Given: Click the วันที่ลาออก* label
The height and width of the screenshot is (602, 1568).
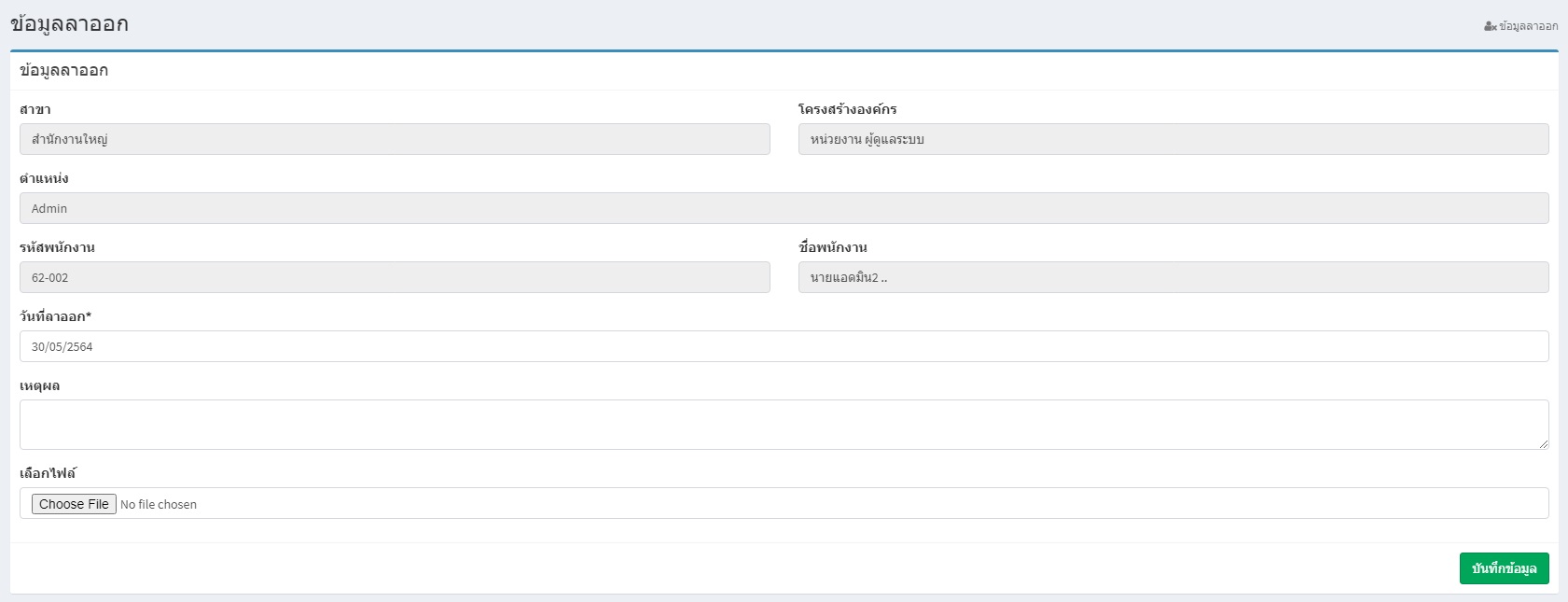Looking at the screenshot, I should [56, 316].
